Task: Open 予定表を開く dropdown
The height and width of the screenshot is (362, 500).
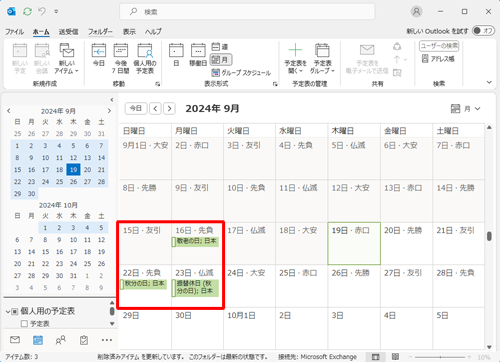Action: (295, 58)
